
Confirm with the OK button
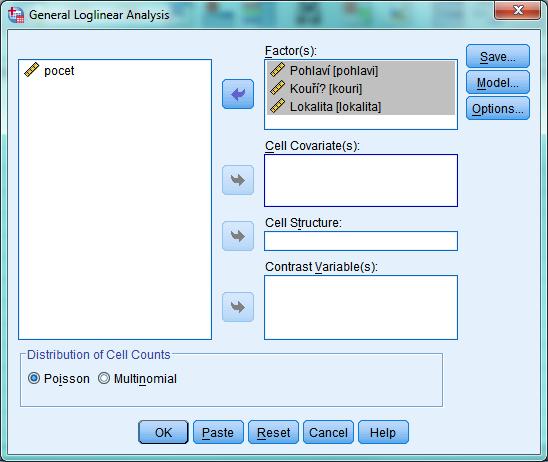click(163, 432)
